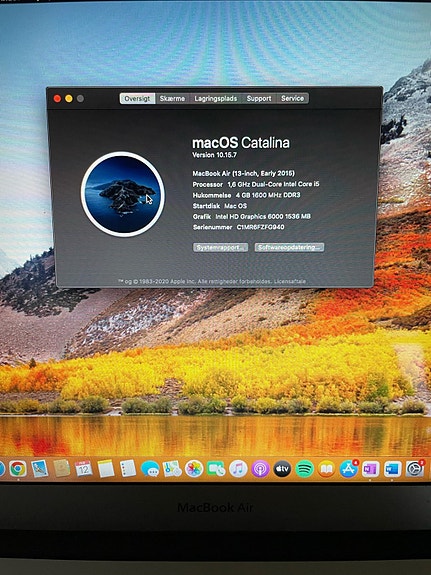Screen dimensions: 431x575
Task: Launch Maps from the dock
Action: point(172,469)
